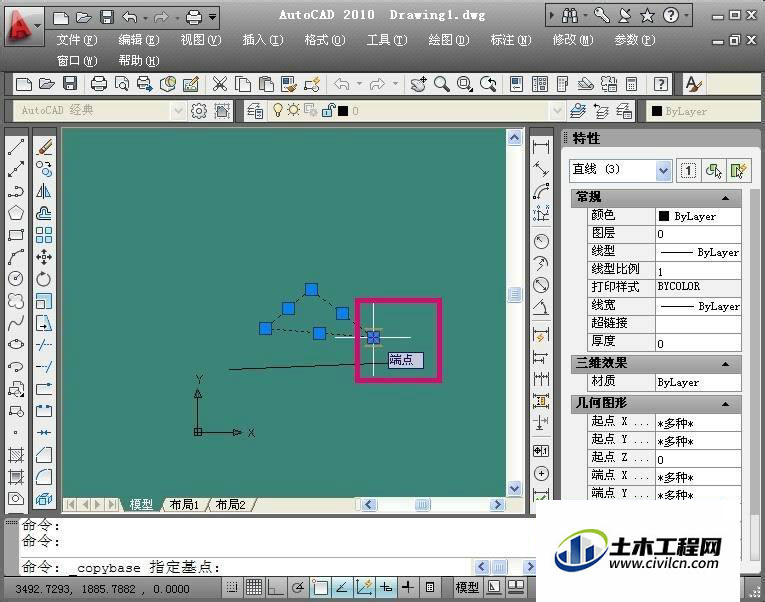
Task: Expand quick access toolbar customize arrow
Action: click(213, 17)
